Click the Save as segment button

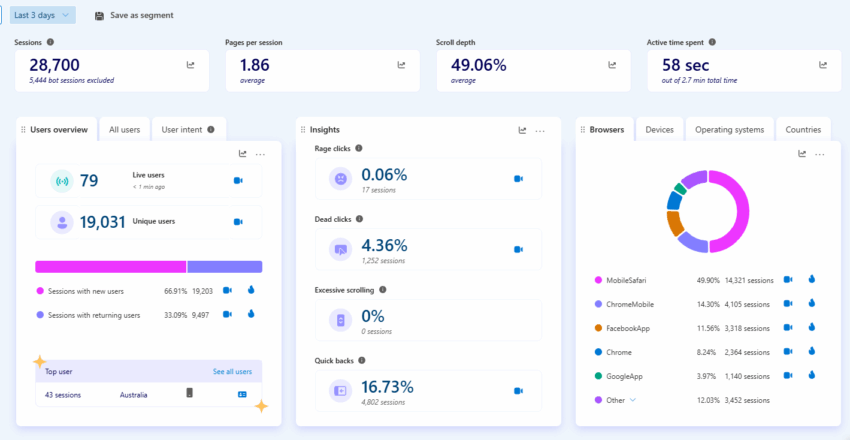coord(134,15)
